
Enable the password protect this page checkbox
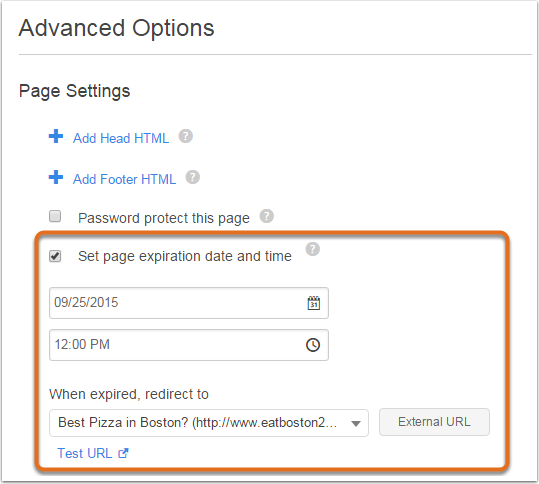[55, 216]
